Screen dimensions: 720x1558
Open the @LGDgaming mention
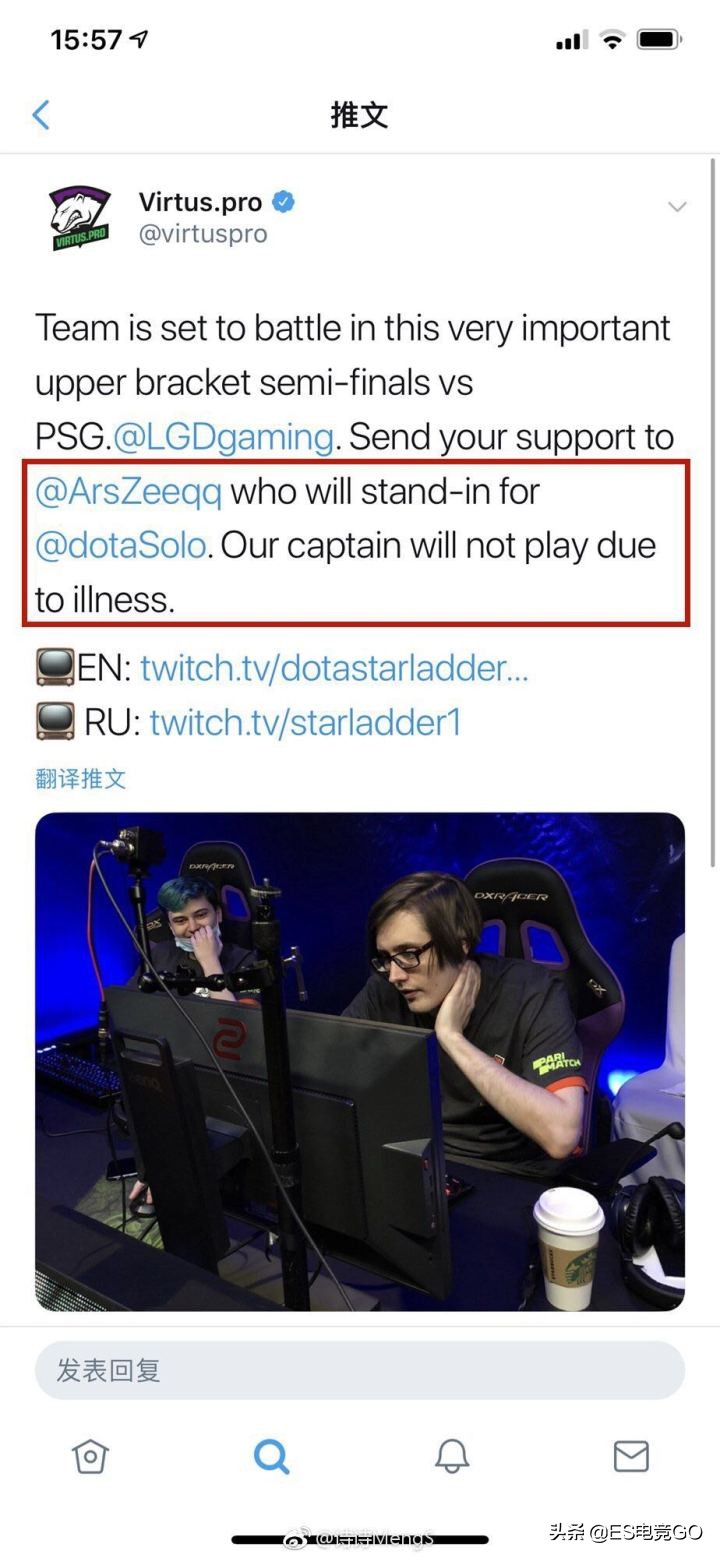pyautogui.click(x=223, y=437)
